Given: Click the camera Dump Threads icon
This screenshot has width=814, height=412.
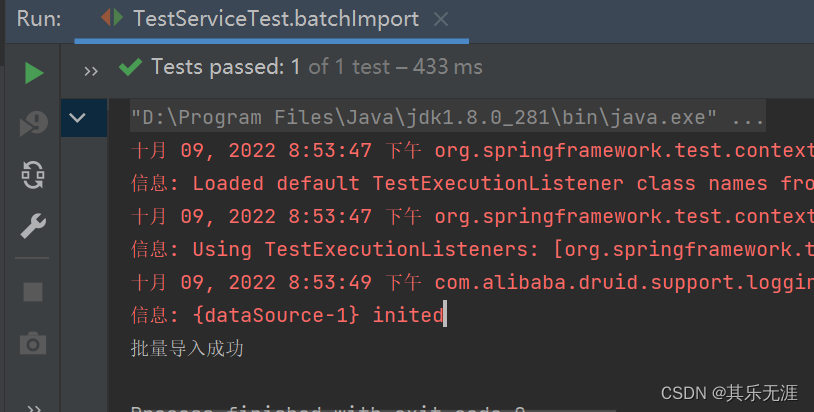Looking at the screenshot, I should 34,344.
